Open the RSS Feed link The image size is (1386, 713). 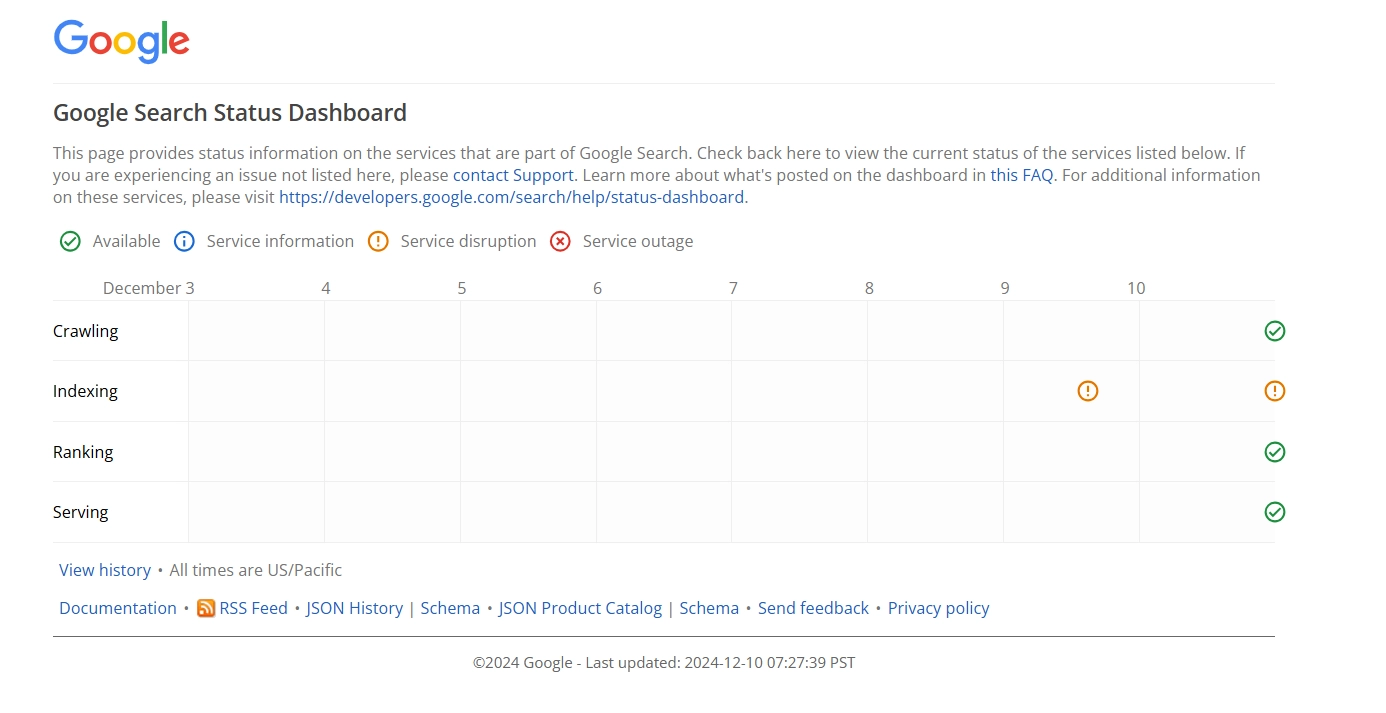[254, 608]
